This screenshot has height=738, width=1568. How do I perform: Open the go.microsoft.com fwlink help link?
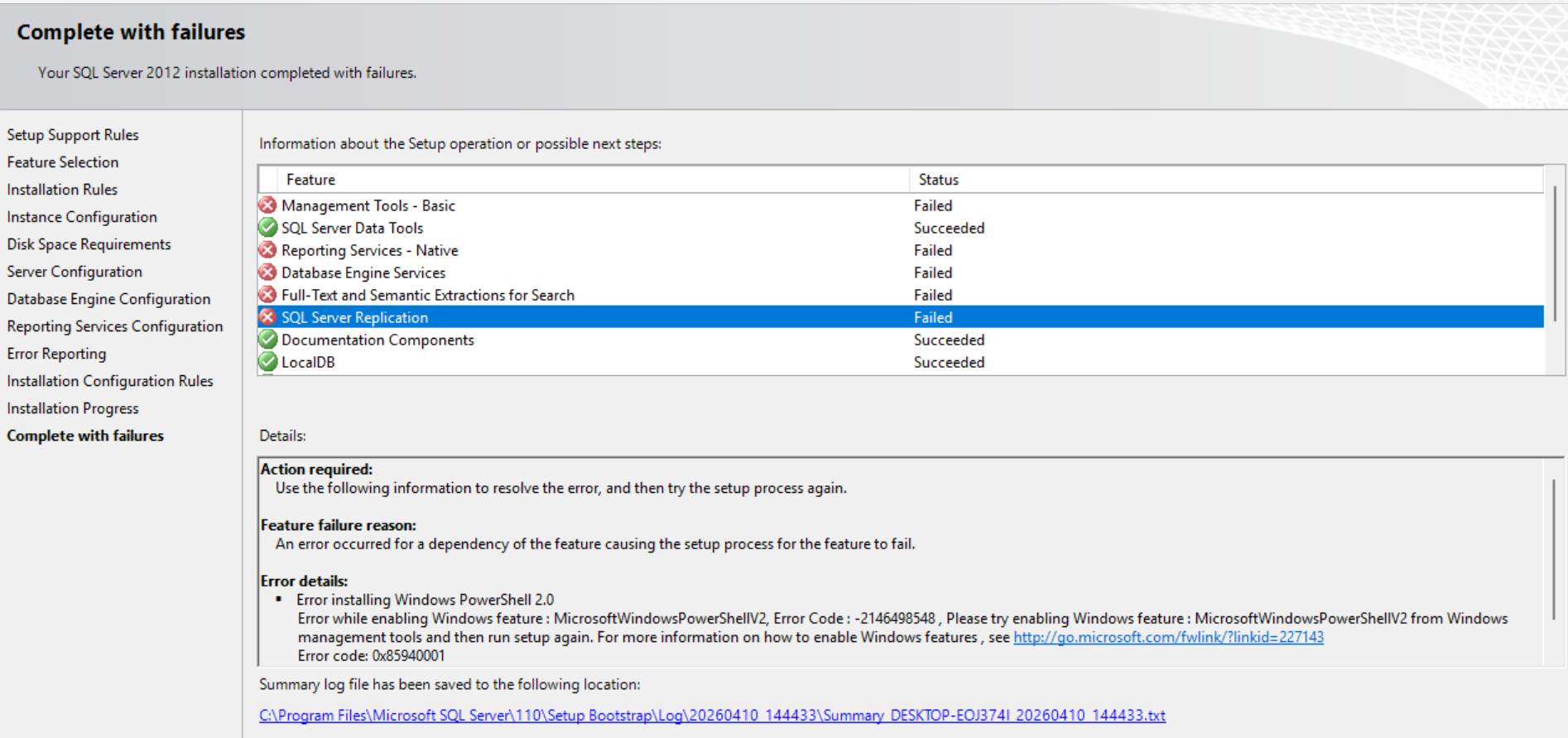tap(1168, 637)
